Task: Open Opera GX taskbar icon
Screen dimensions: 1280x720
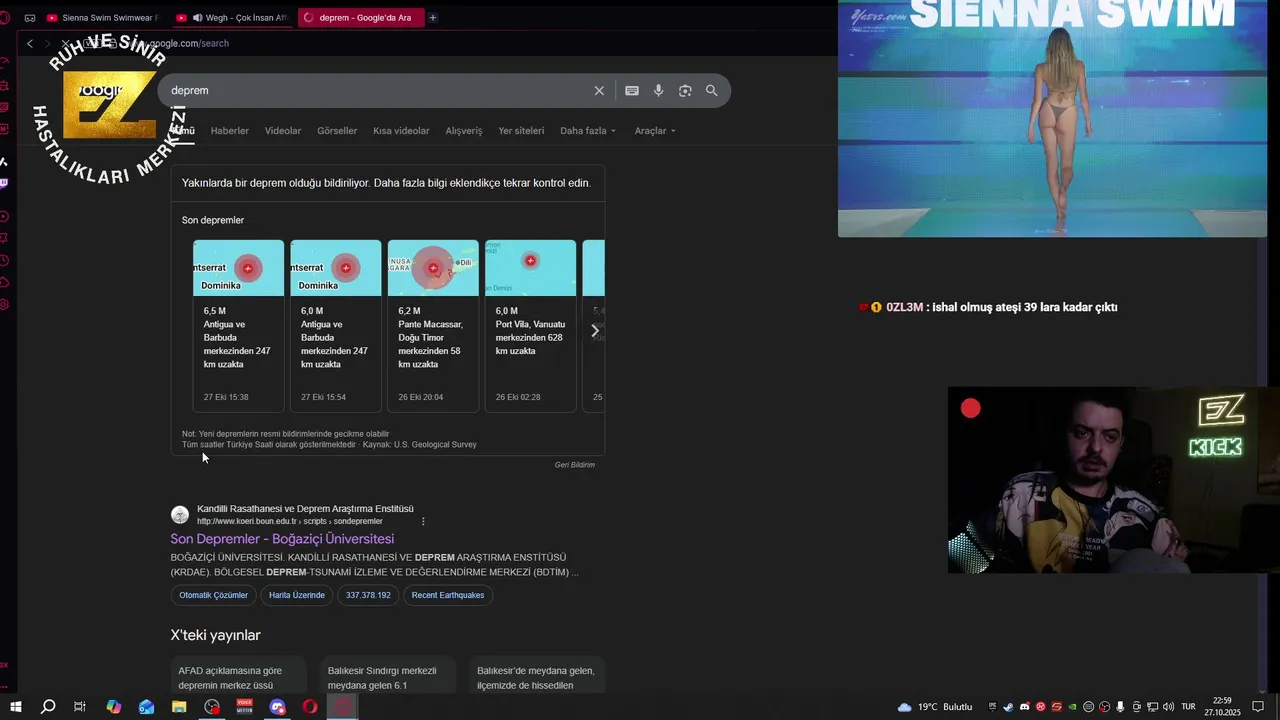Action: [x=343, y=707]
